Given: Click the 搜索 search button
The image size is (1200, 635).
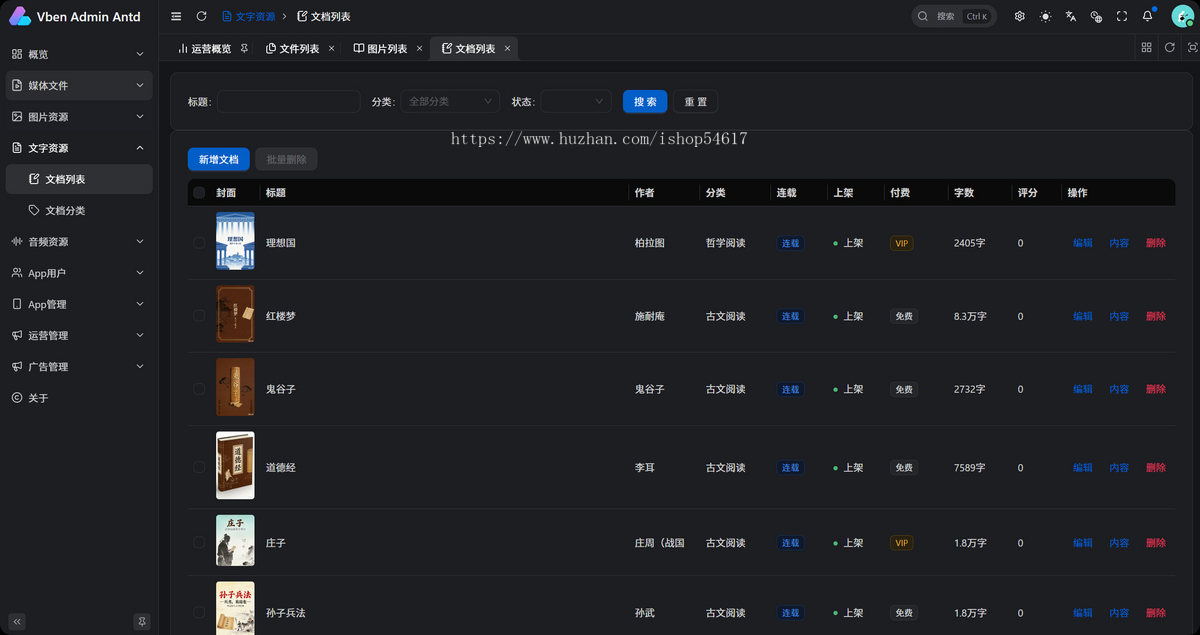Looking at the screenshot, I should pos(645,101).
